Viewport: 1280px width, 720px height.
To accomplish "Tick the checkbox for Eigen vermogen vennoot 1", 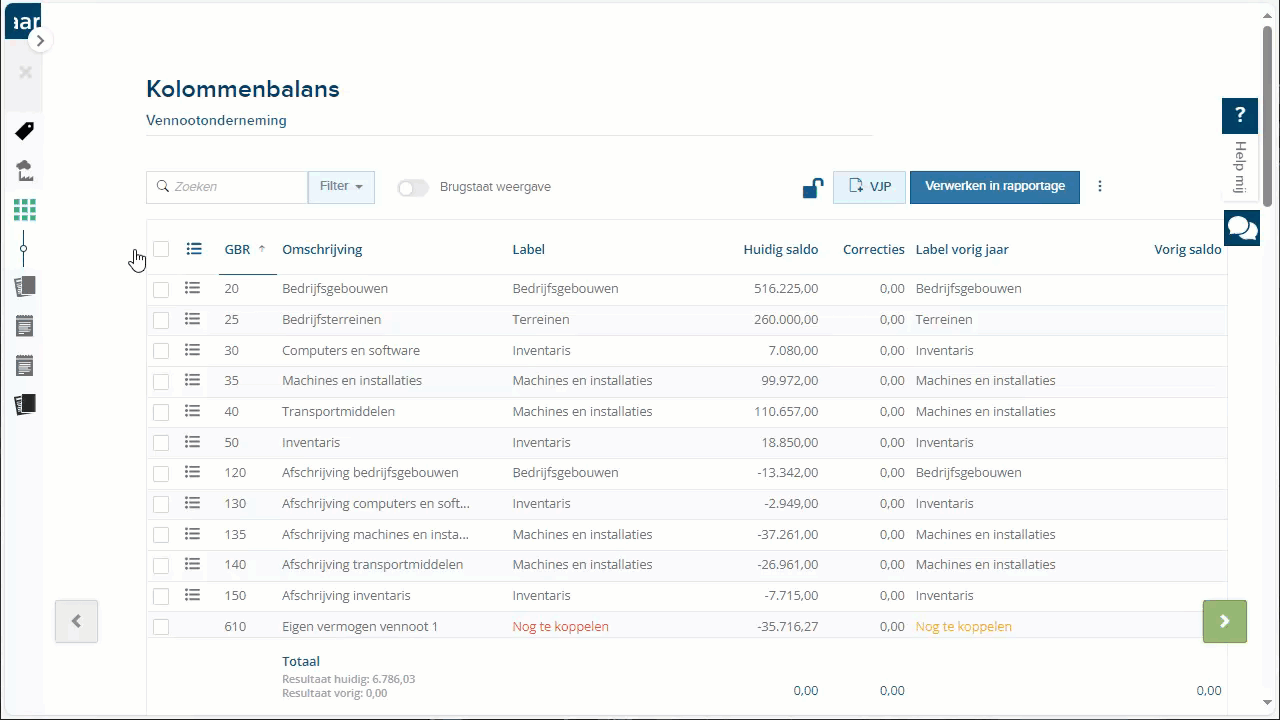I will (161, 627).
